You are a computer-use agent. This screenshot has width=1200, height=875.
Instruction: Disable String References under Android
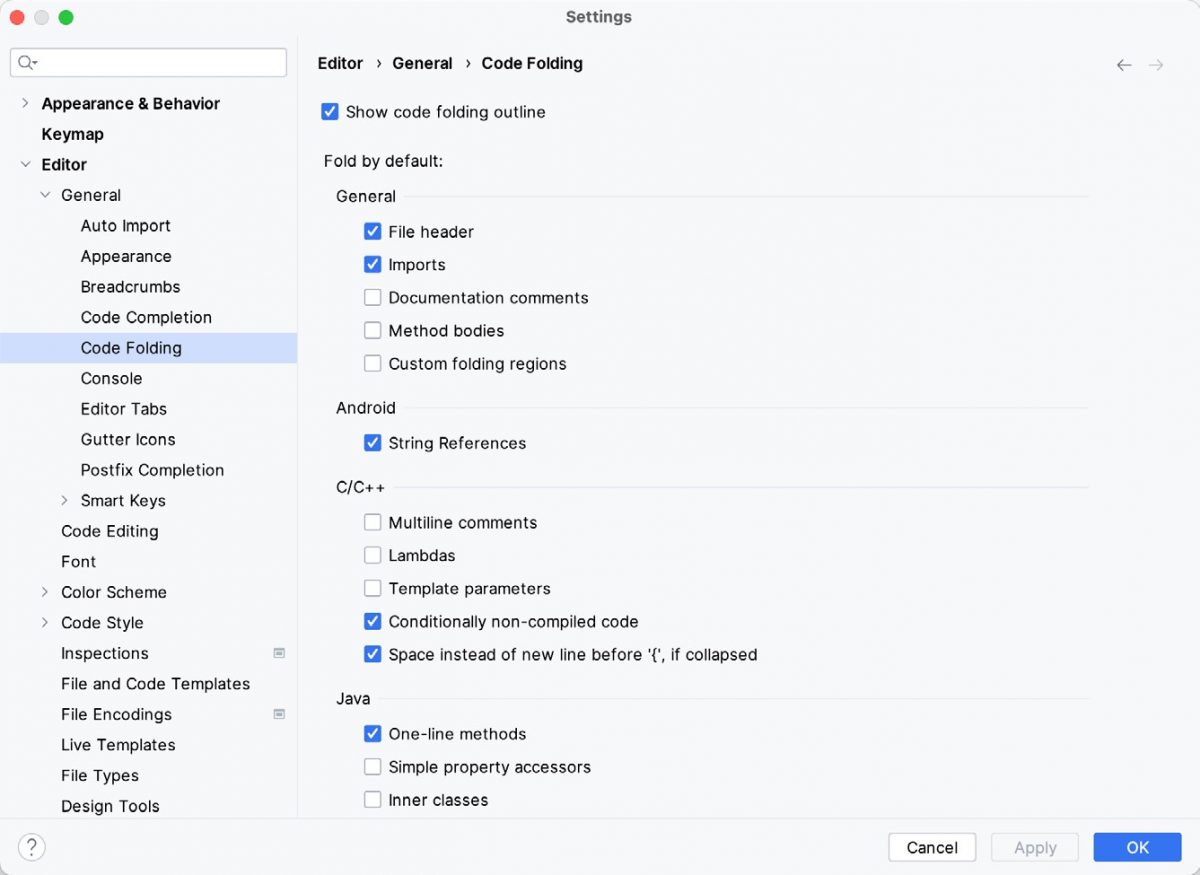373,442
